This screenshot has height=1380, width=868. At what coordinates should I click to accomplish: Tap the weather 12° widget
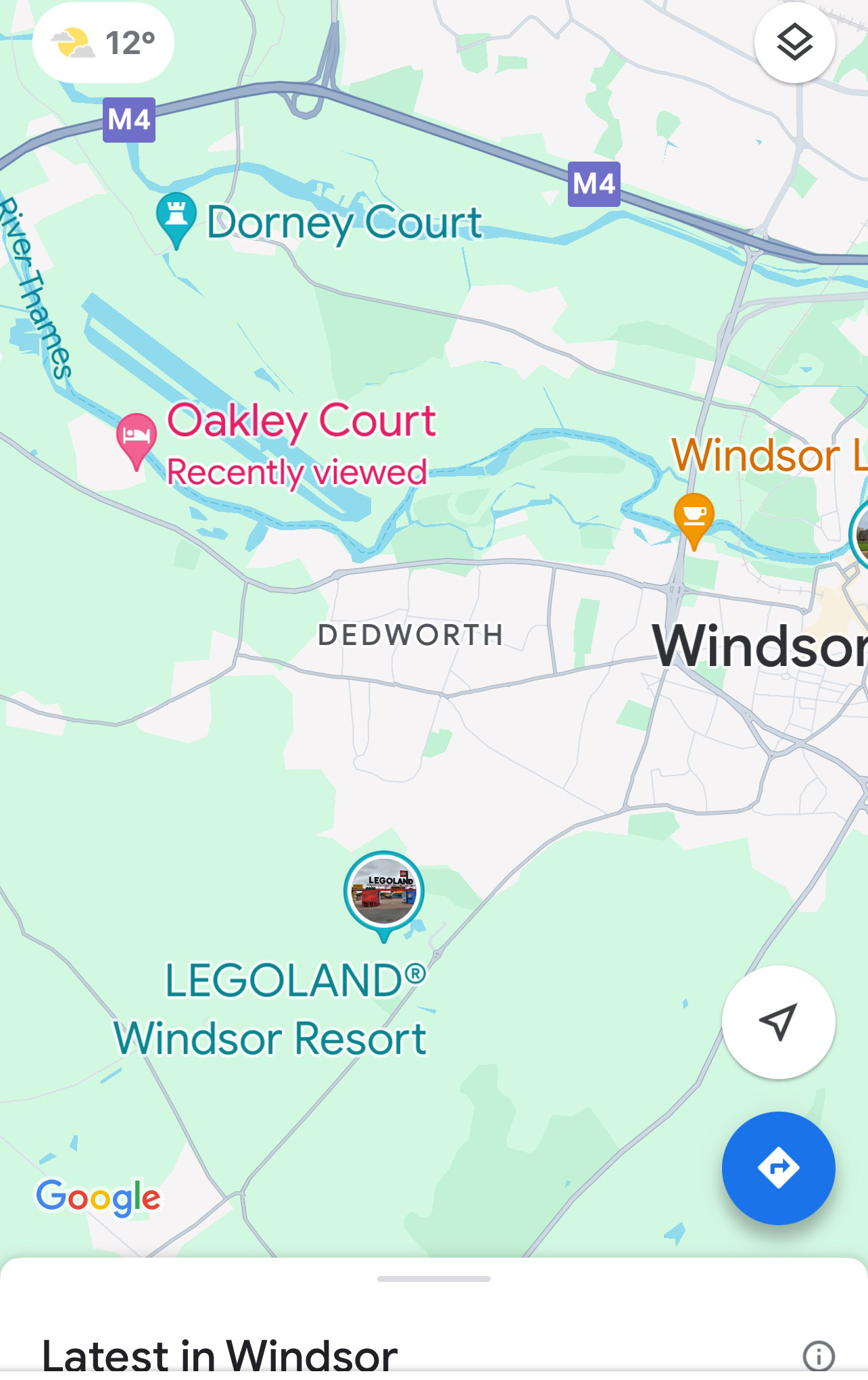coord(103,43)
